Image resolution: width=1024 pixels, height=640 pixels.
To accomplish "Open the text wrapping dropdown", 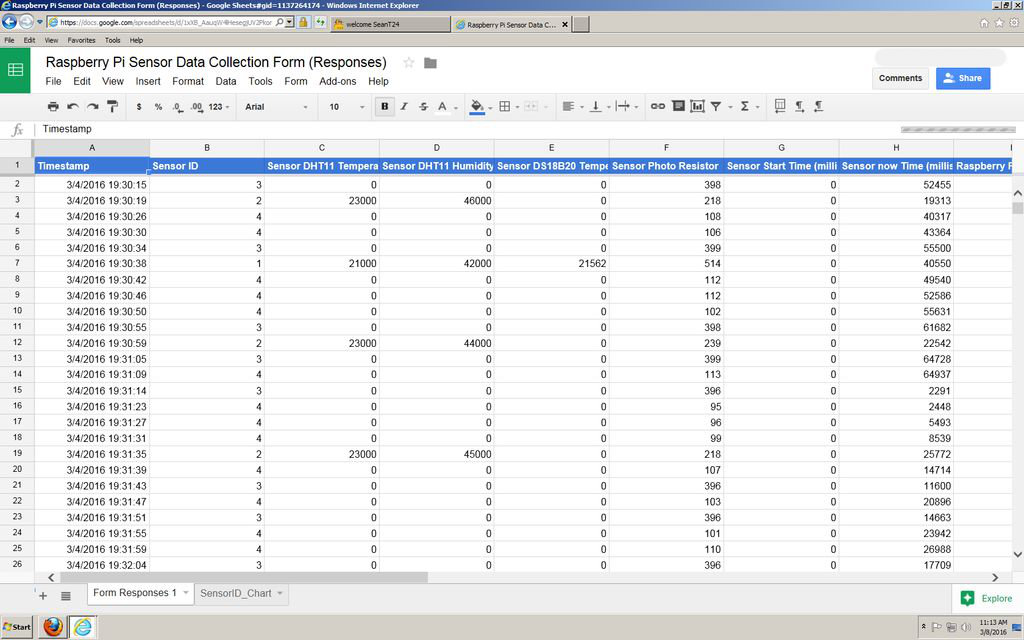I will [626, 106].
